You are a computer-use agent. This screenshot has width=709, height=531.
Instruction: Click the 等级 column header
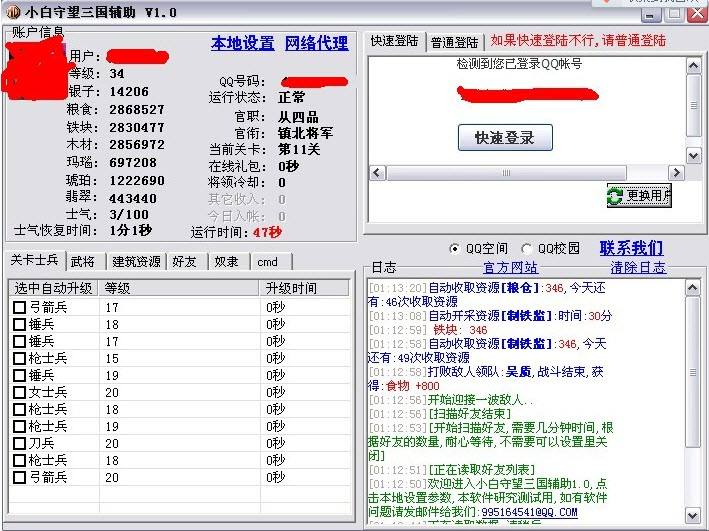point(179,288)
